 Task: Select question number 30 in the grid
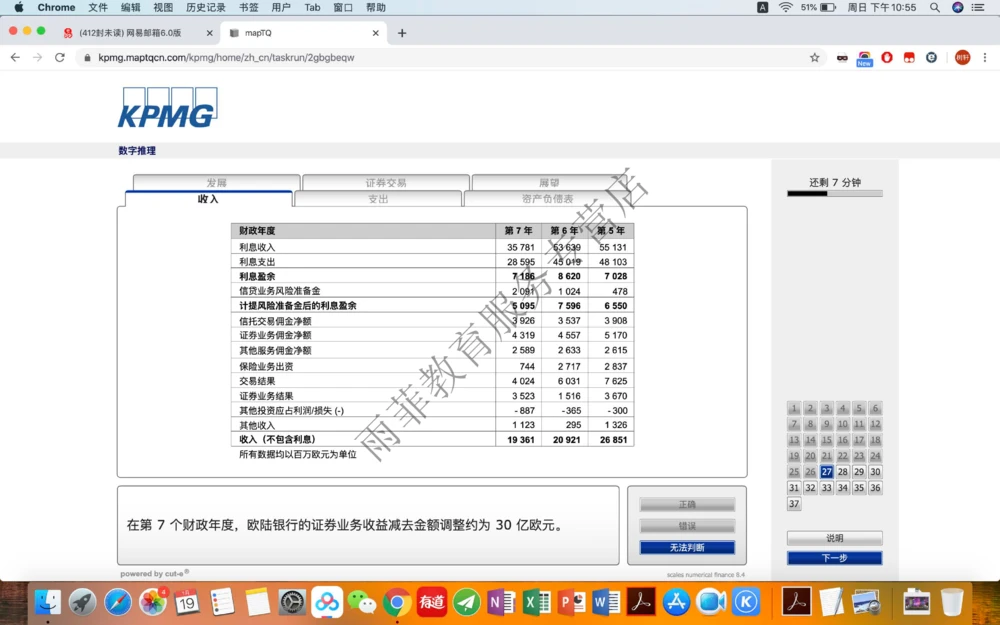pos(875,471)
